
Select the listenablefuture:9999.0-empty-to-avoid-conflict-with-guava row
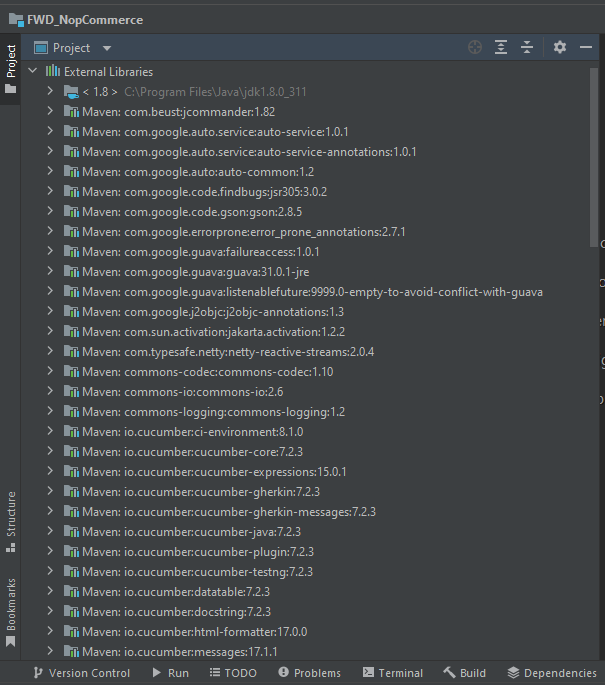[312, 292]
